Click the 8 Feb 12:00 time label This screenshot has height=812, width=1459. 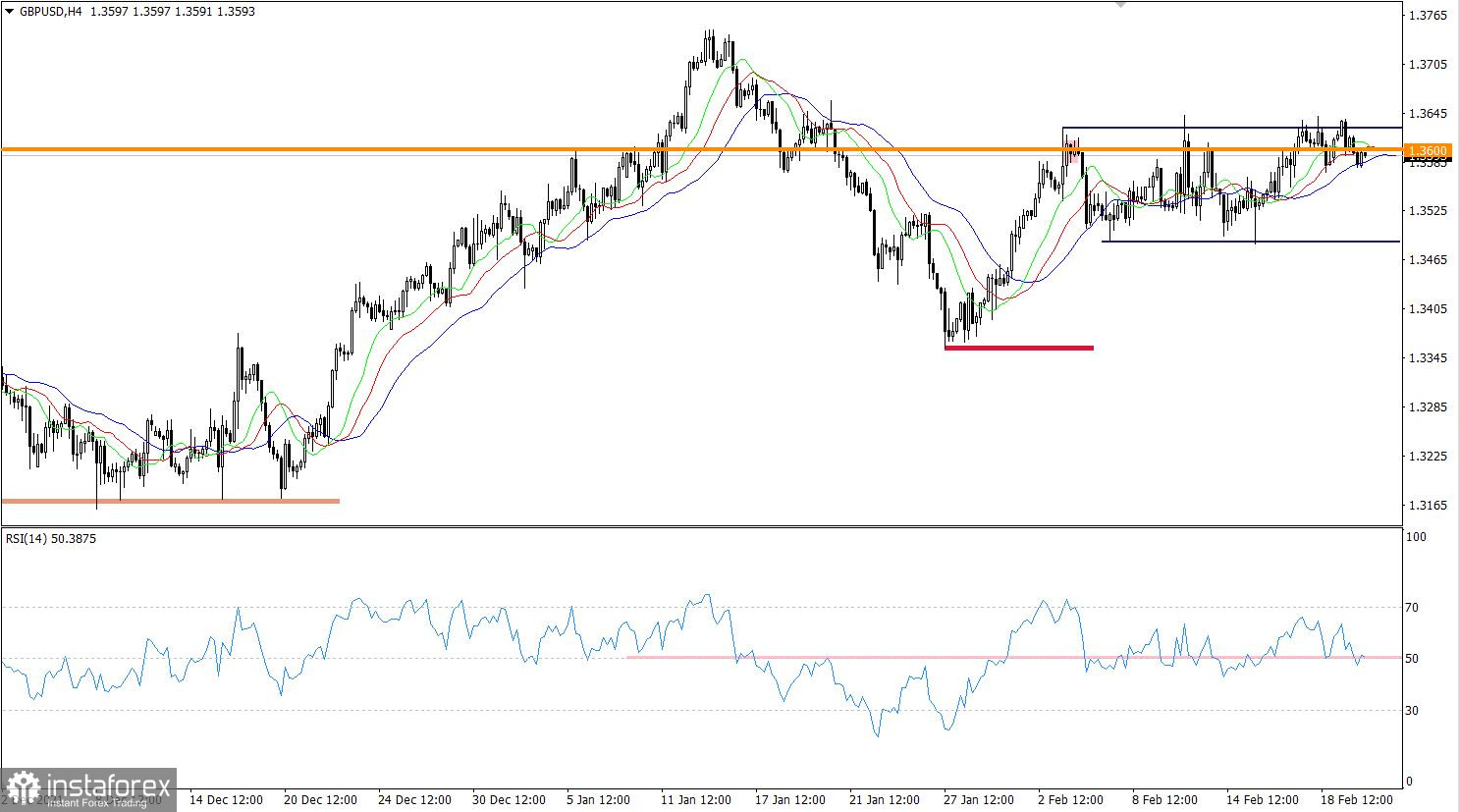click(1165, 799)
